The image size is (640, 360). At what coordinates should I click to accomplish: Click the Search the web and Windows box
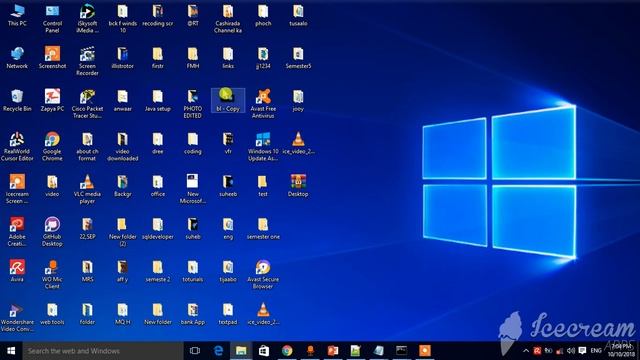click(x=103, y=351)
